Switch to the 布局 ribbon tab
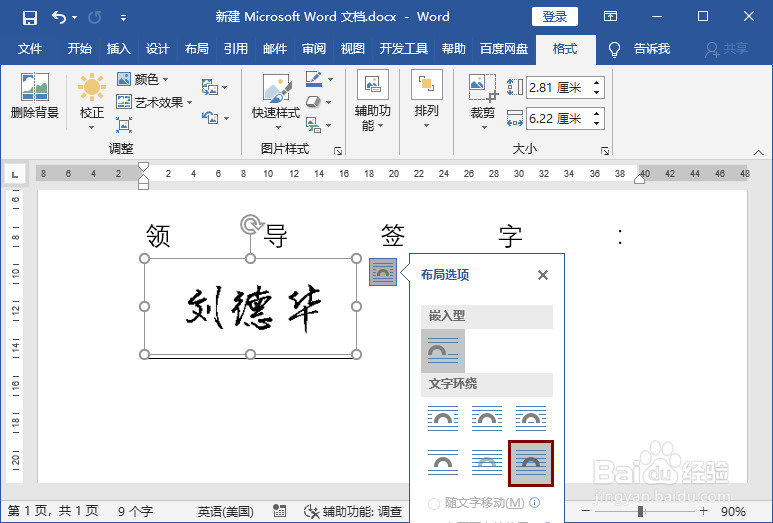 tap(196, 49)
